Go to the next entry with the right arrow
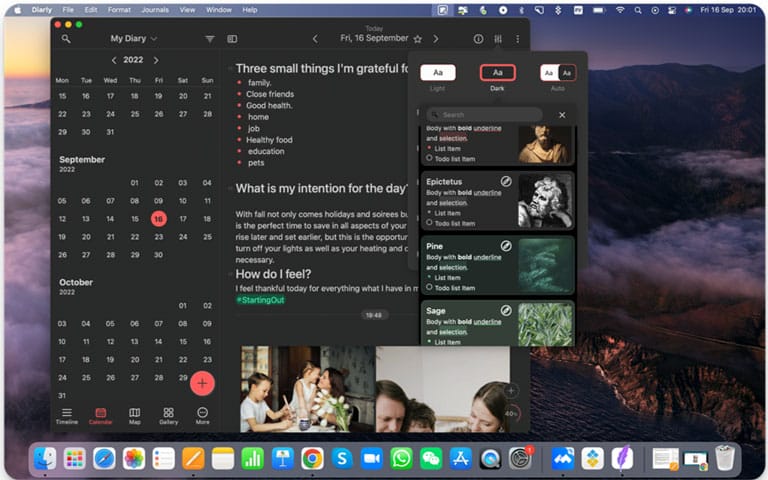The height and width of the screenshot is (480, 768). pyautogui.click(x=436, y=39)
